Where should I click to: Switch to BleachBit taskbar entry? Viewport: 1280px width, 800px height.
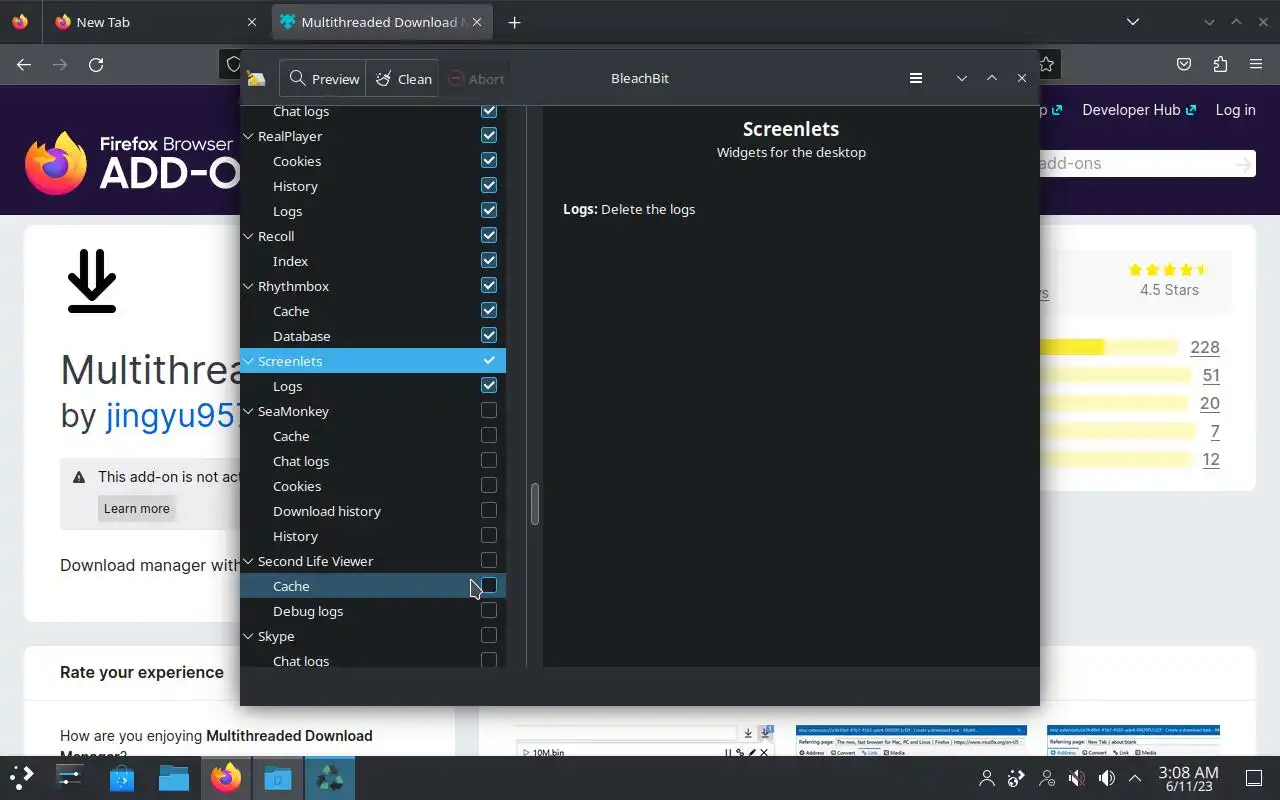pyautogui.click(x=329, y=777)
